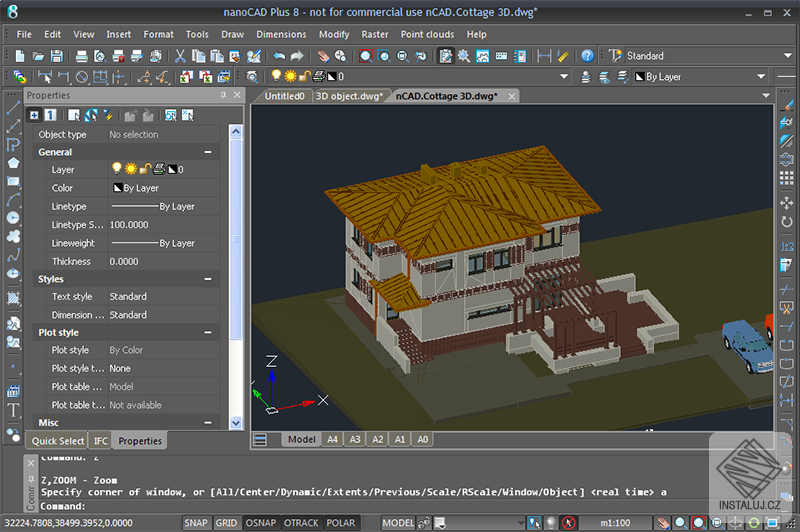Open the Standard text style dropdown
The image size is (800, 532).
point(788,56)
